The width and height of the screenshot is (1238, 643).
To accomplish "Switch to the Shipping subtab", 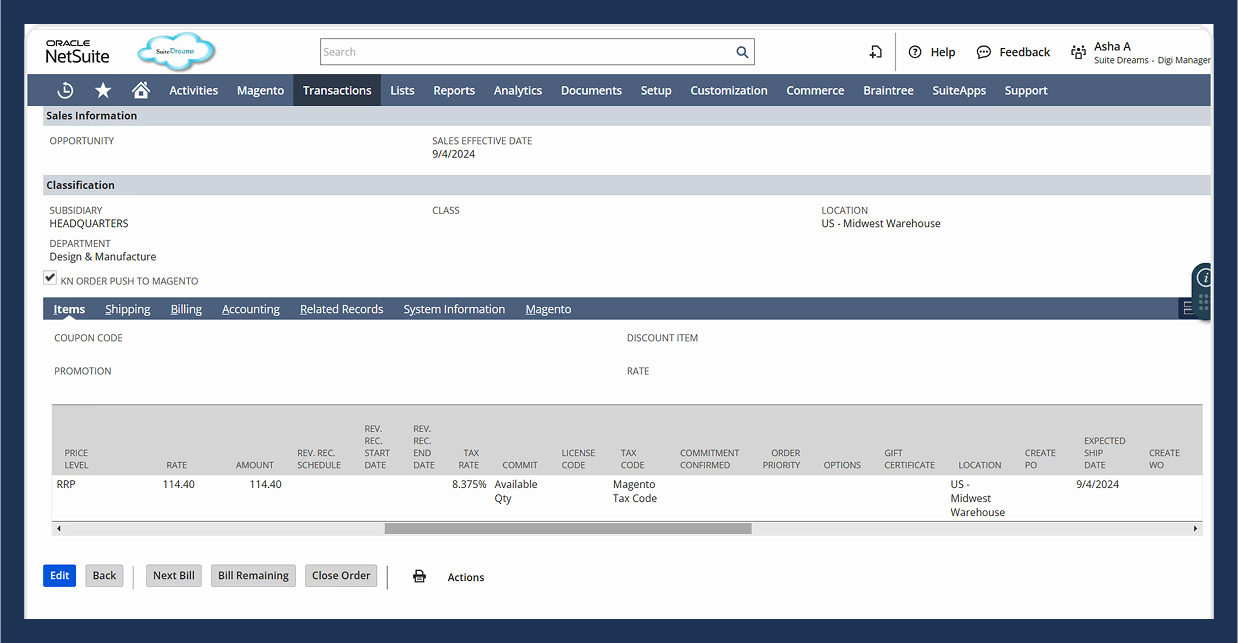I will pyautogui.click(x=128, y=309).
